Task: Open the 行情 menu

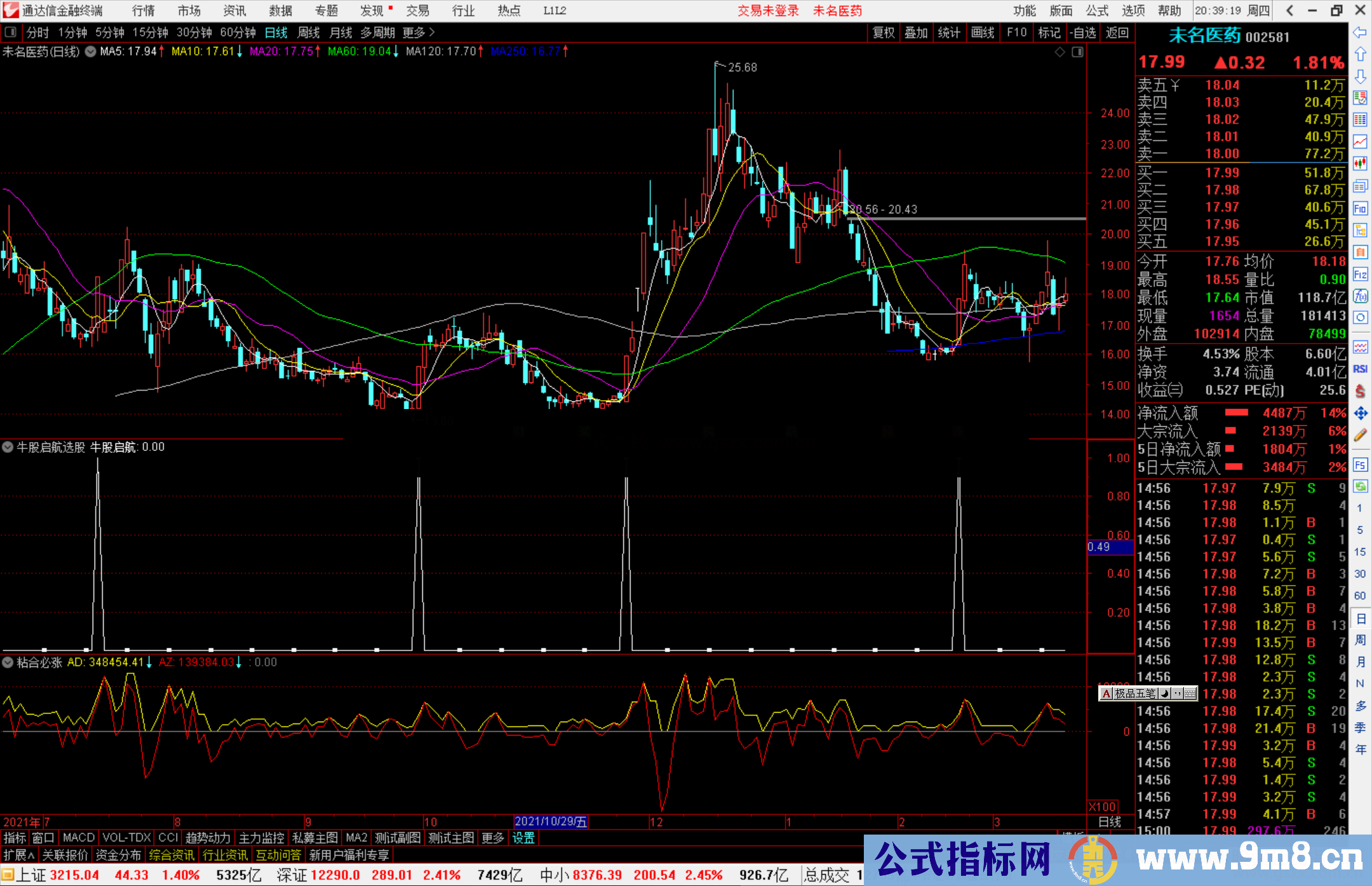Action: pyautogui.click(x=143, y=11)
